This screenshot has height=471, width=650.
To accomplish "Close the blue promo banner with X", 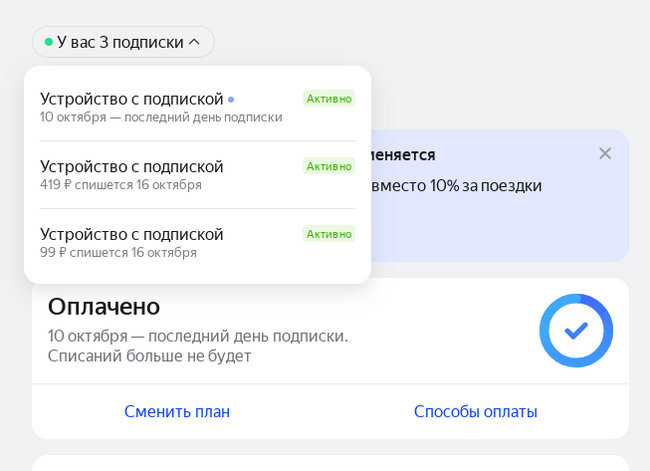I will pyautogui.click(x=605, y=153).
